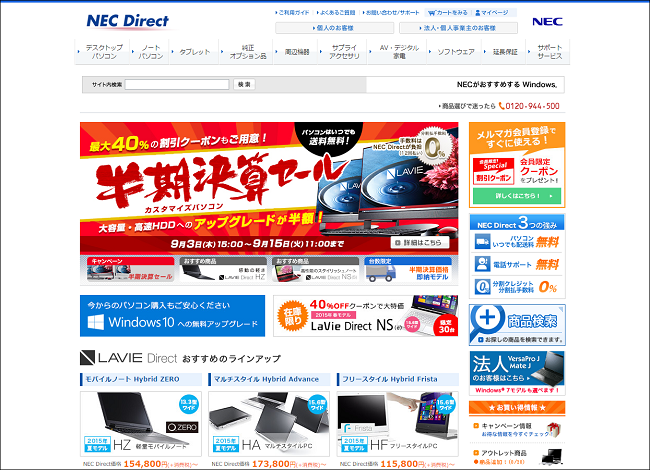Open モバイルノート Hybrid ZERO heading

click(x=141, y=379)
